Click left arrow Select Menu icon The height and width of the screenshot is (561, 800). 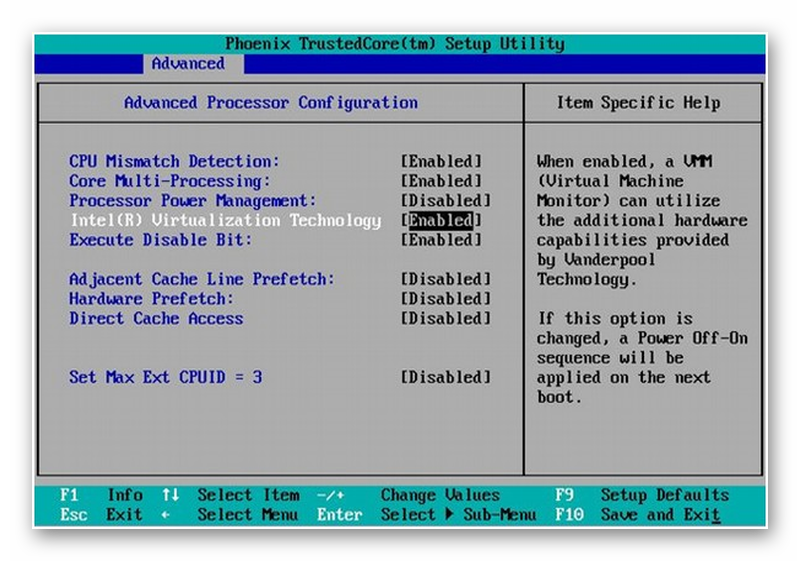(x=165, y=515)
